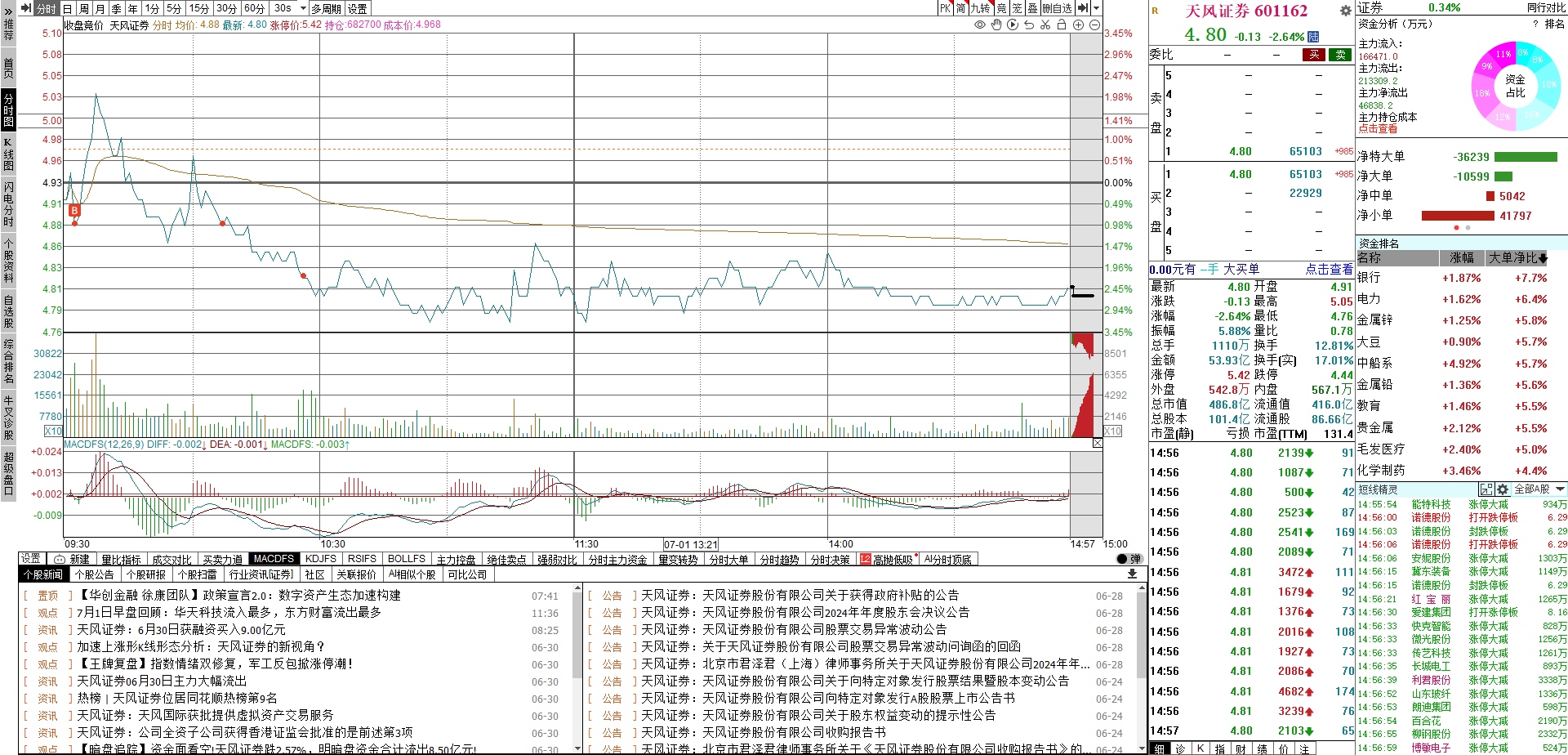Click the green 卖 sell button
Screen dimensions: 1568x755
coord(1340,55)
